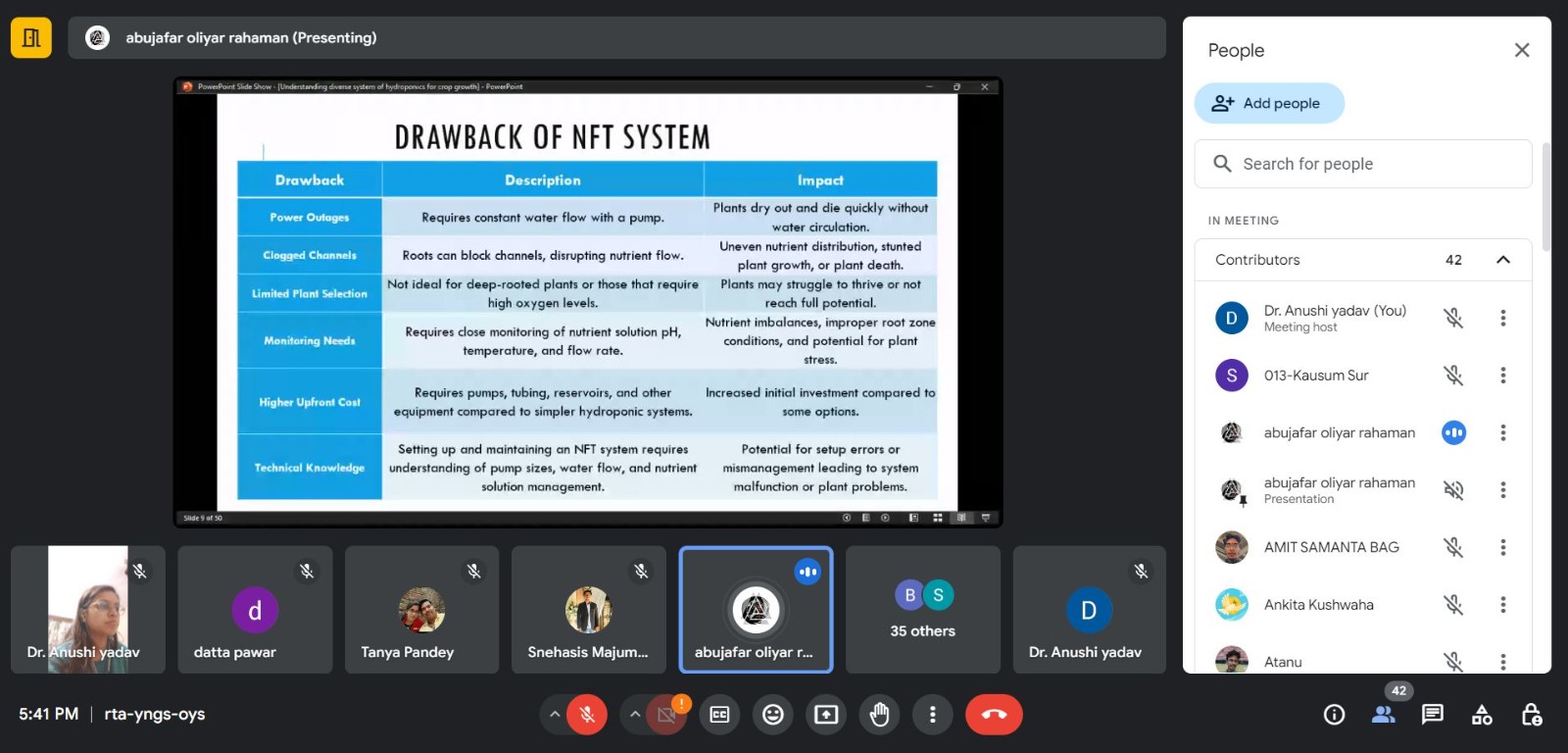Open the activities icon
The width and height of the screenshot is (1568, 753).
(1482, 715)
